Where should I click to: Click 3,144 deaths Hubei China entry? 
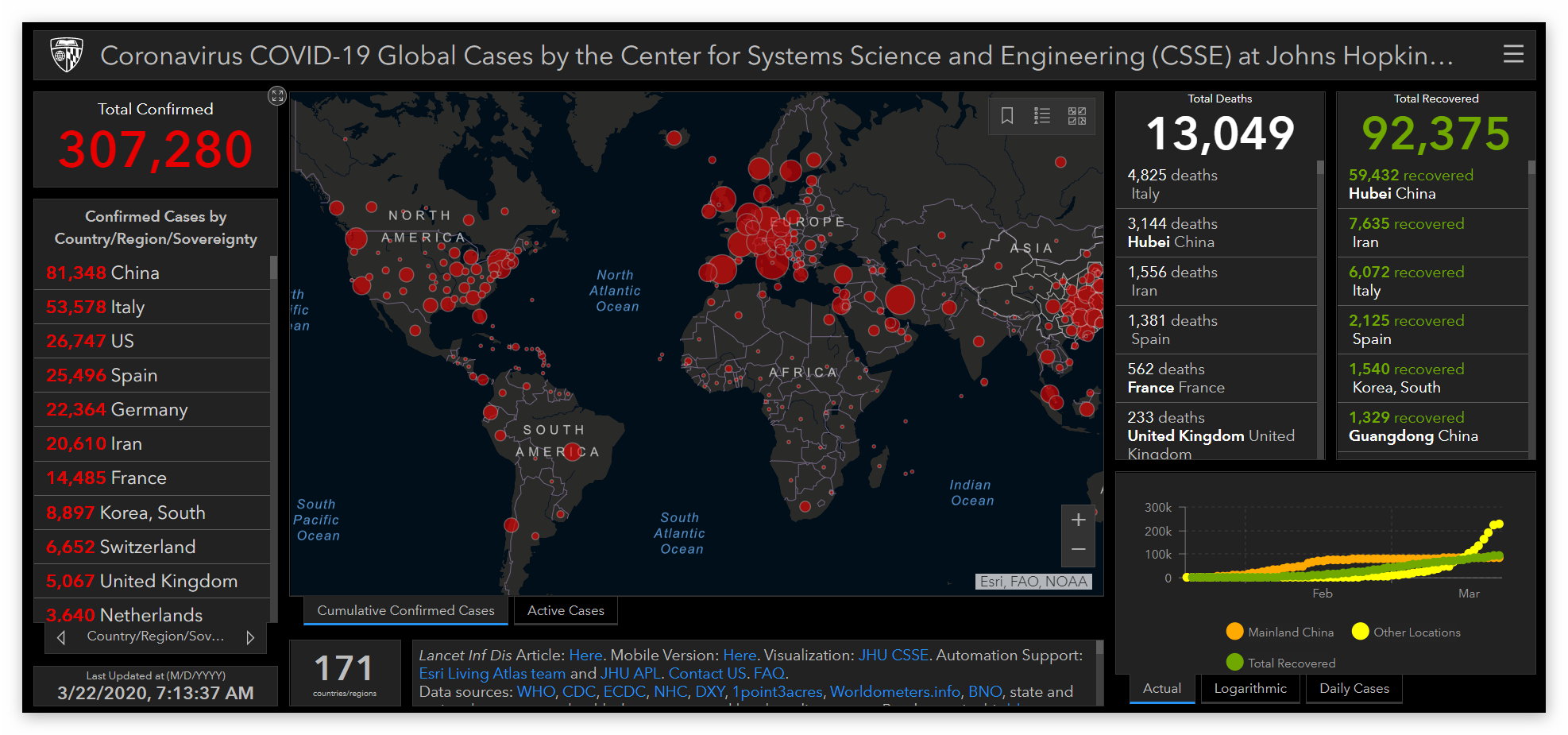point(1216,233)
